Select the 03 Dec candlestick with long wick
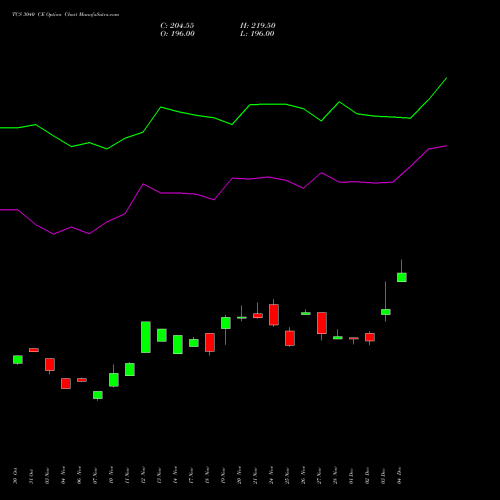 point(386,312)
